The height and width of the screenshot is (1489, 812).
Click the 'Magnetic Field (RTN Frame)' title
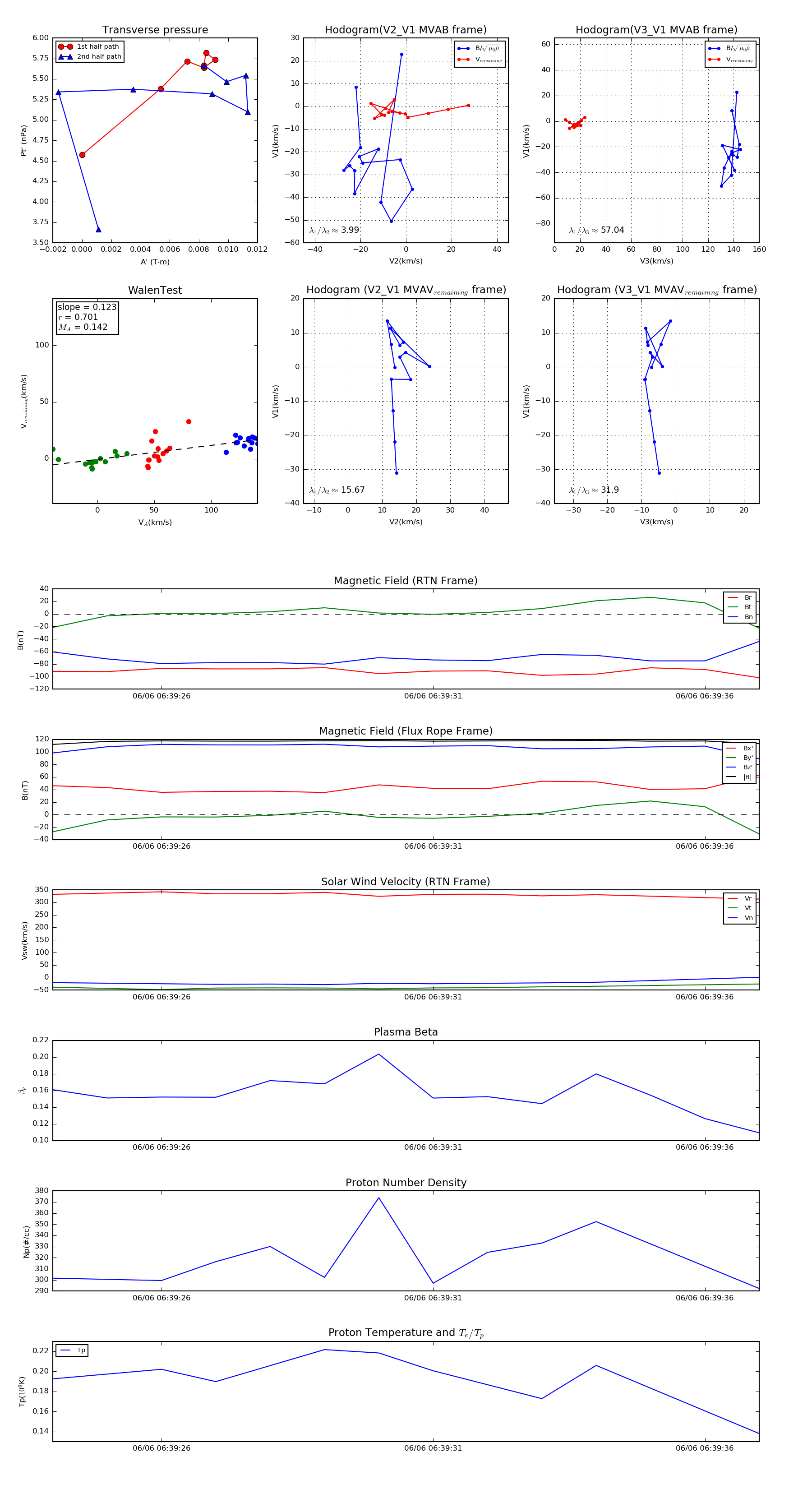click(406, 581)
